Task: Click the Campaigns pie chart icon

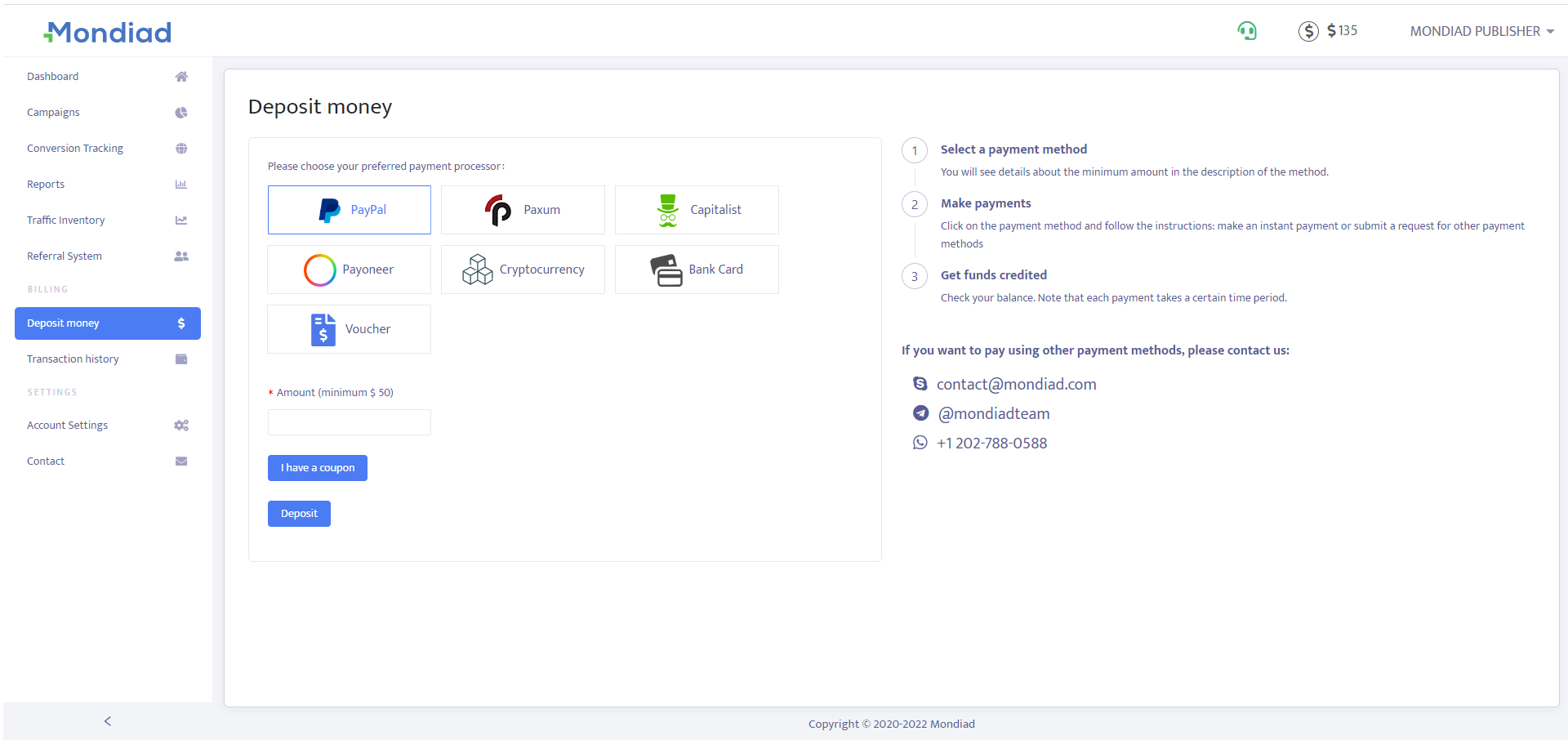Action: [181, 113]
